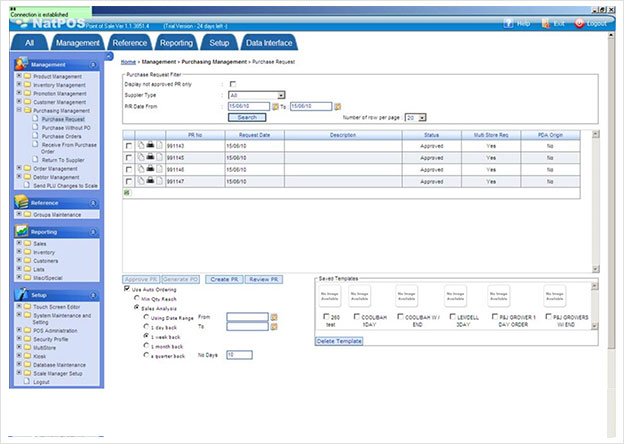Switch to the Management tab
This screenshot has width=624, height=444.
[78, 43]
